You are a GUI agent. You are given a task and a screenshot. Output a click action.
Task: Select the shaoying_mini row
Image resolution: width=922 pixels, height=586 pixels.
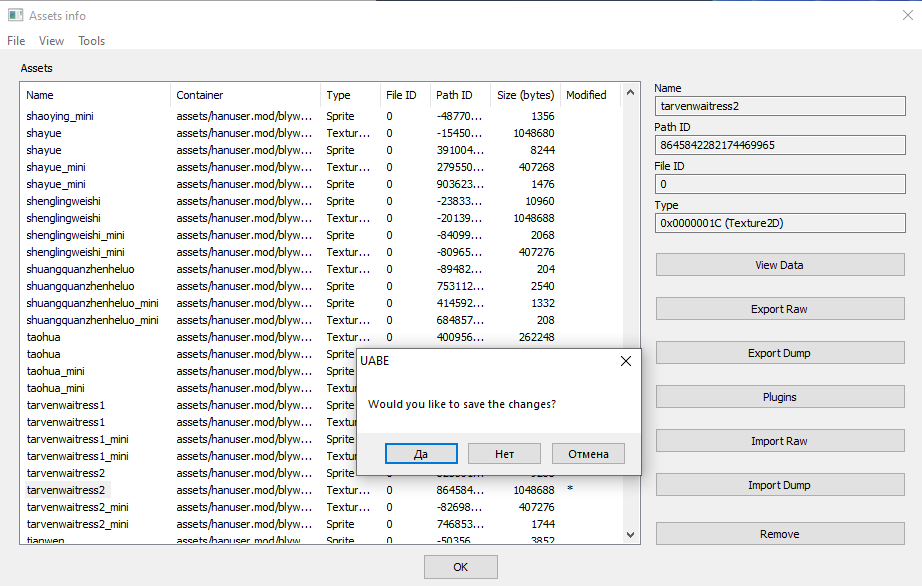click(321, 116)
